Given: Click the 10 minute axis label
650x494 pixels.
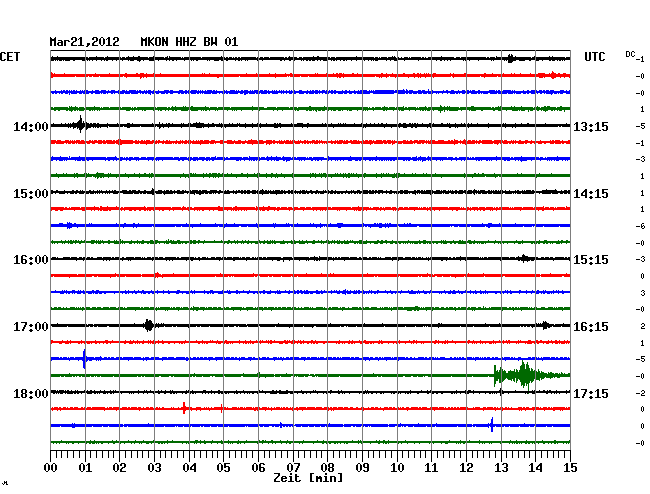Looking at the screenshot, I should click(397, 467).
